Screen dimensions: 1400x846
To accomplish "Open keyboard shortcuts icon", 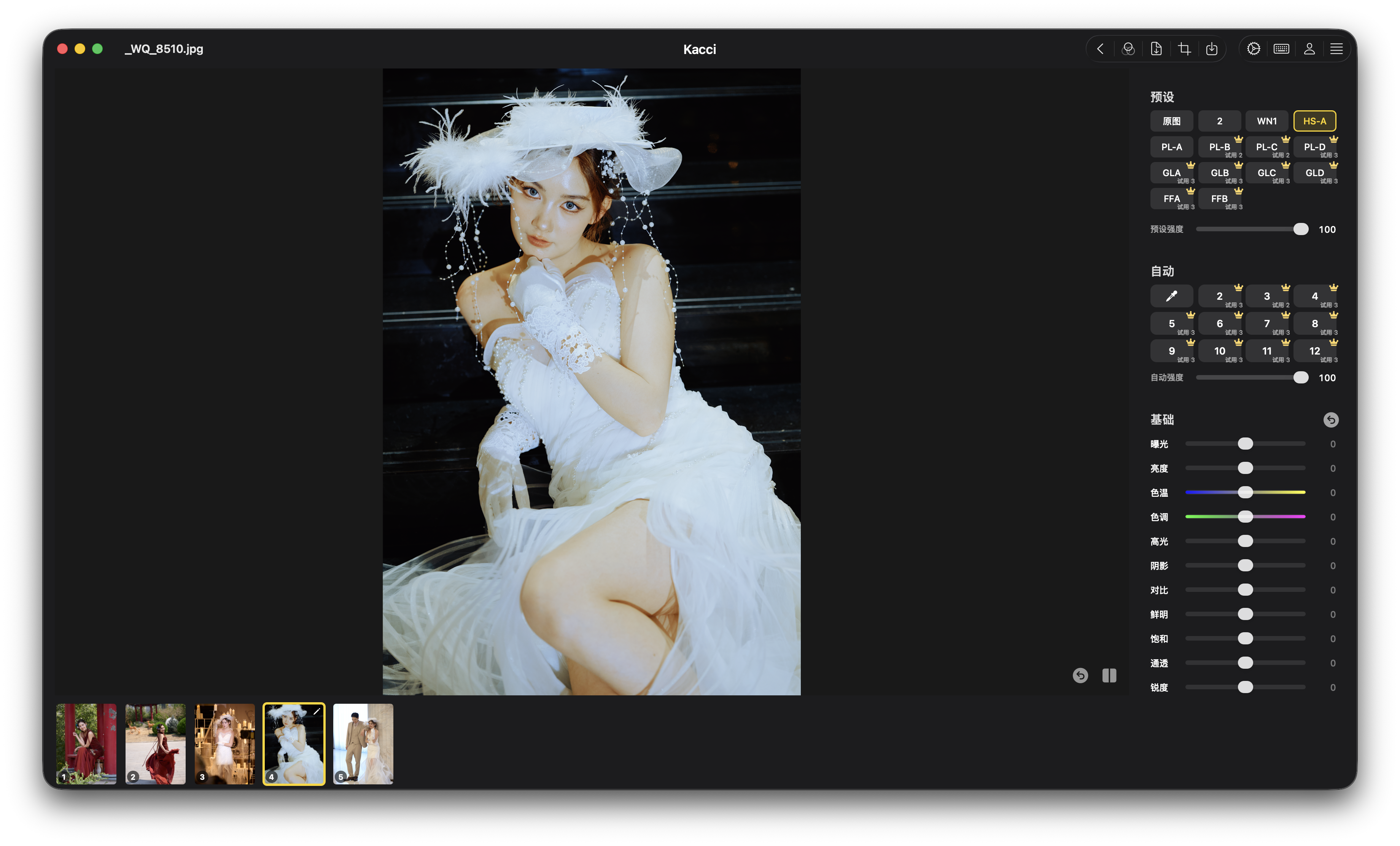I will click(x=1281, y=49).
